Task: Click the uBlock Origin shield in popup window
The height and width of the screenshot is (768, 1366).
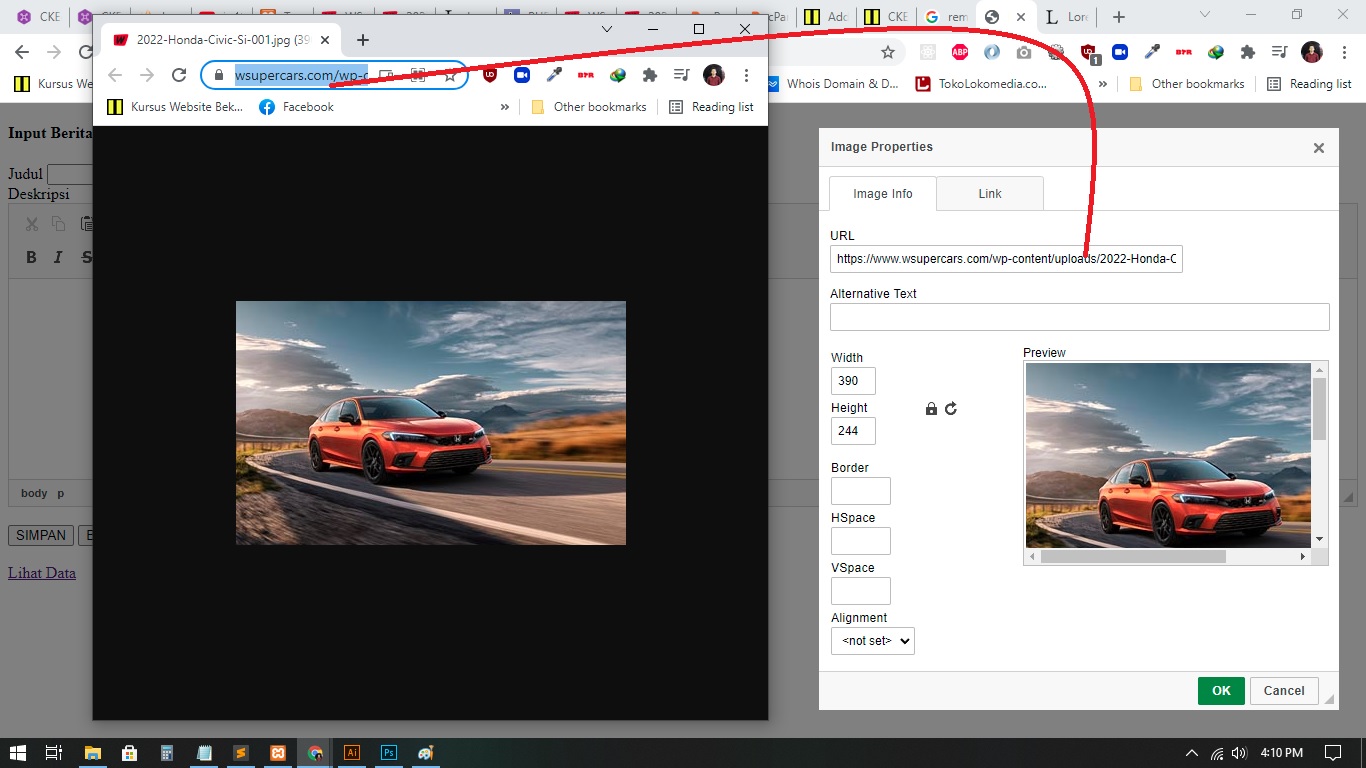Action: [x=490, y=75]
